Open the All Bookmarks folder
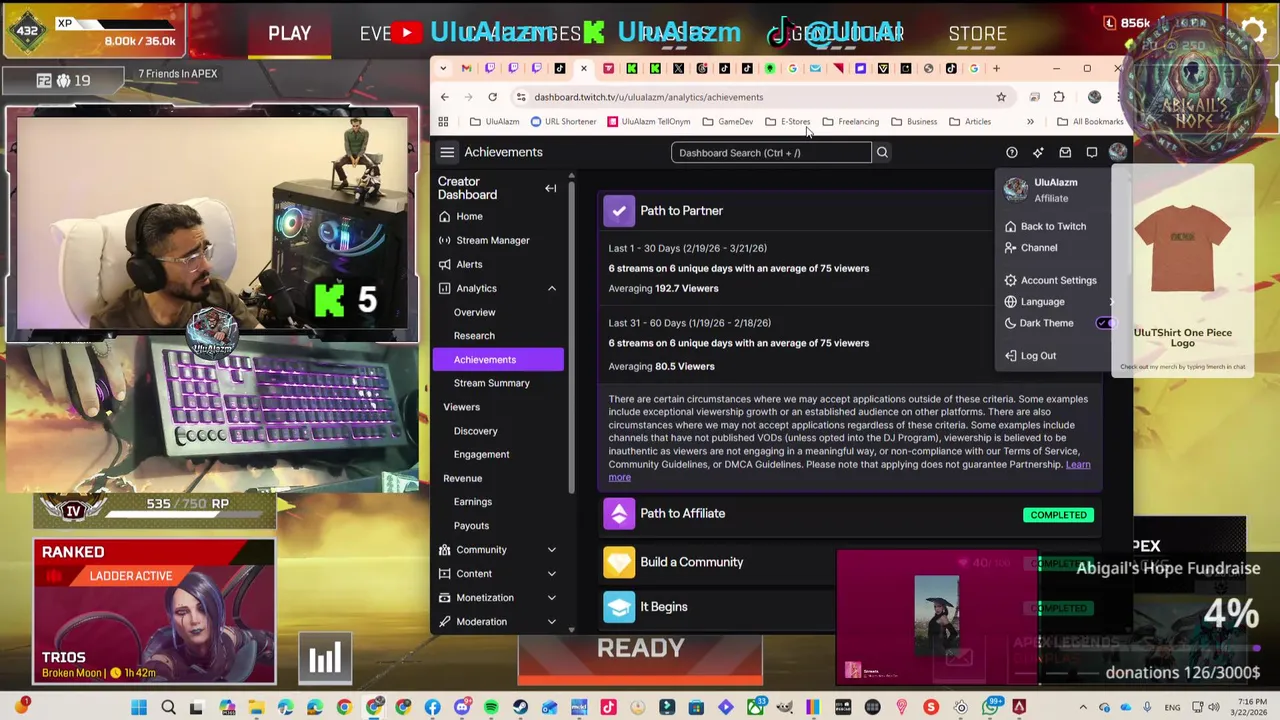Image resolution: width=1280 pixels, height=720 pixels. [1090, 122]
